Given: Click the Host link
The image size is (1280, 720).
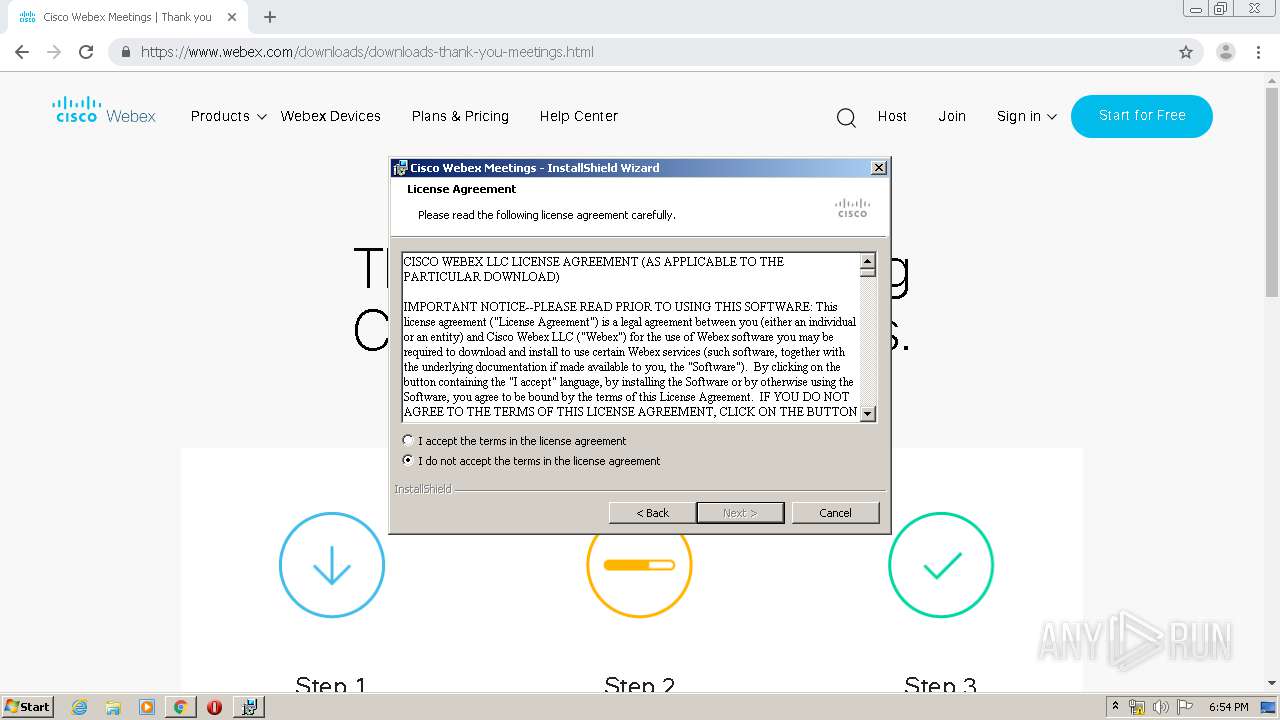Looking at the screenshot, I should 892,116.
